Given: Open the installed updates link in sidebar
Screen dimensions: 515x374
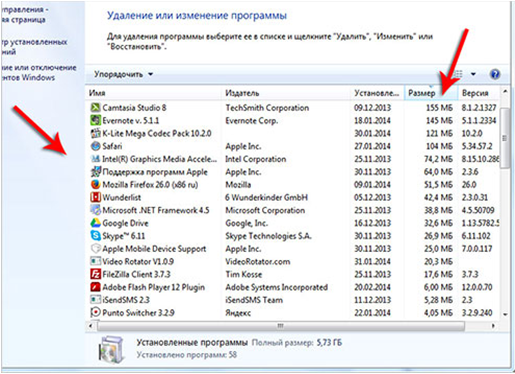Looking at the screenshot, I should click(x=34, y=47).
